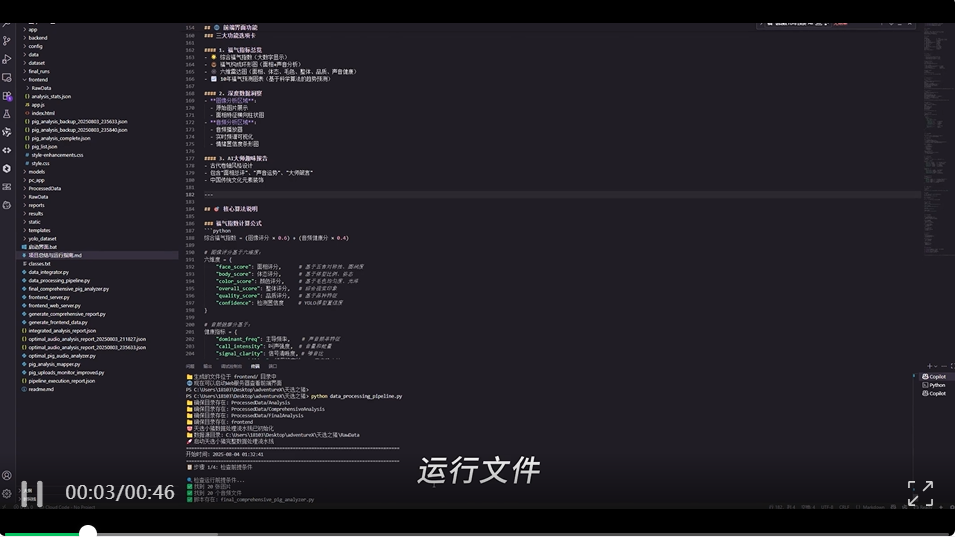
Task: Click the video player pause button
Action: (32, 493)
